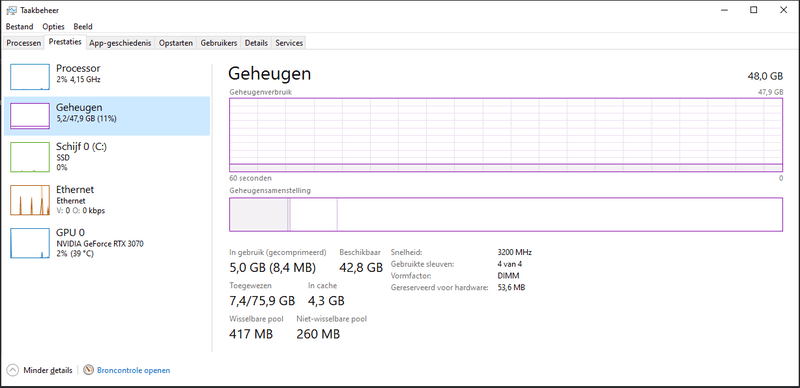Image resolution: width=800 pixels, height=388 pixels.
Task: Open the Broncontrole openen link
Action: tap(134, 370)
